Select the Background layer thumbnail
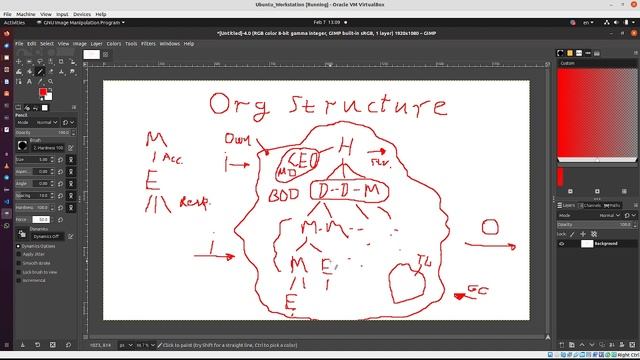 pos(587,244)
